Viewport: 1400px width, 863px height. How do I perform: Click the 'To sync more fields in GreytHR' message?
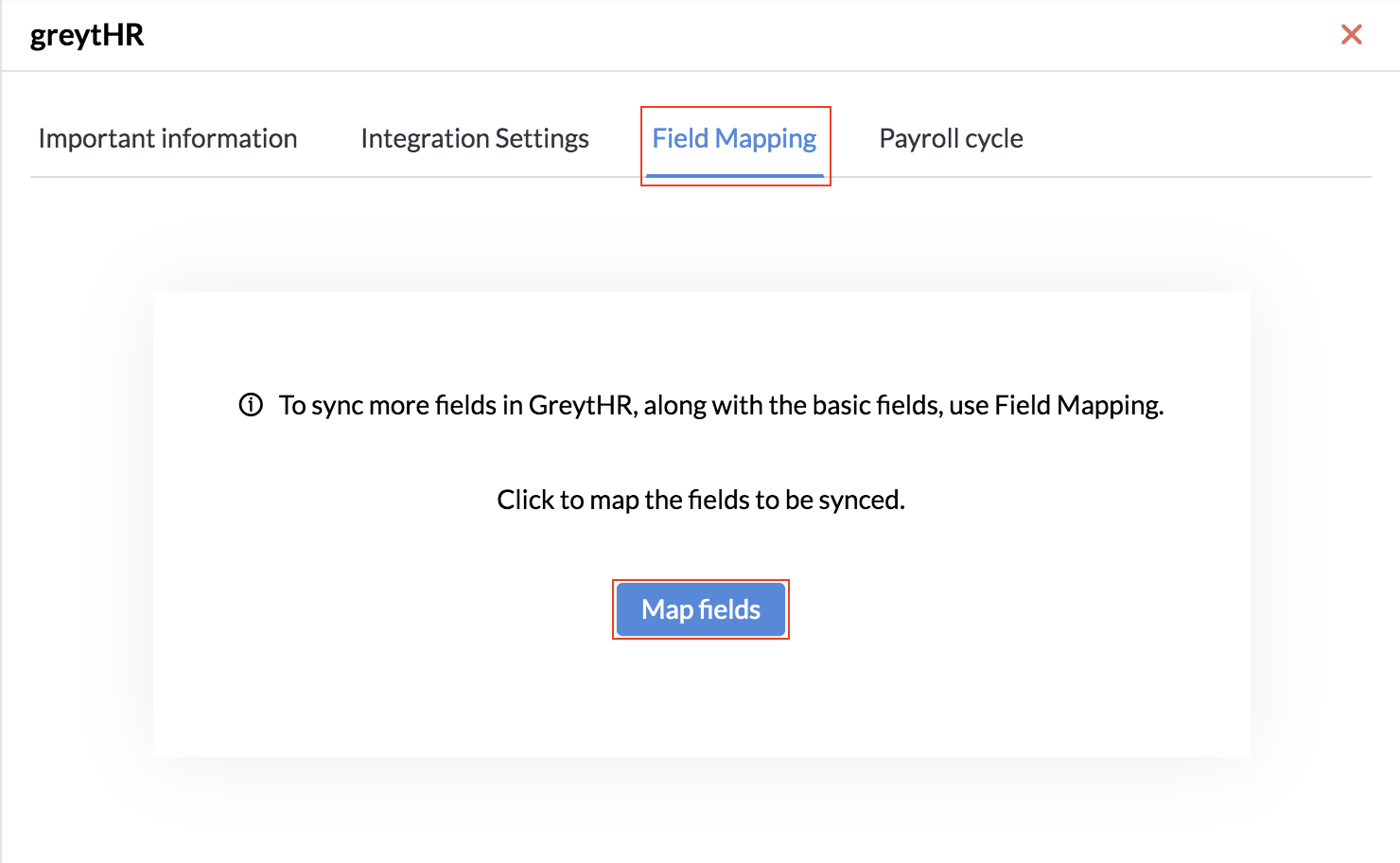click(x=721, y=405)
